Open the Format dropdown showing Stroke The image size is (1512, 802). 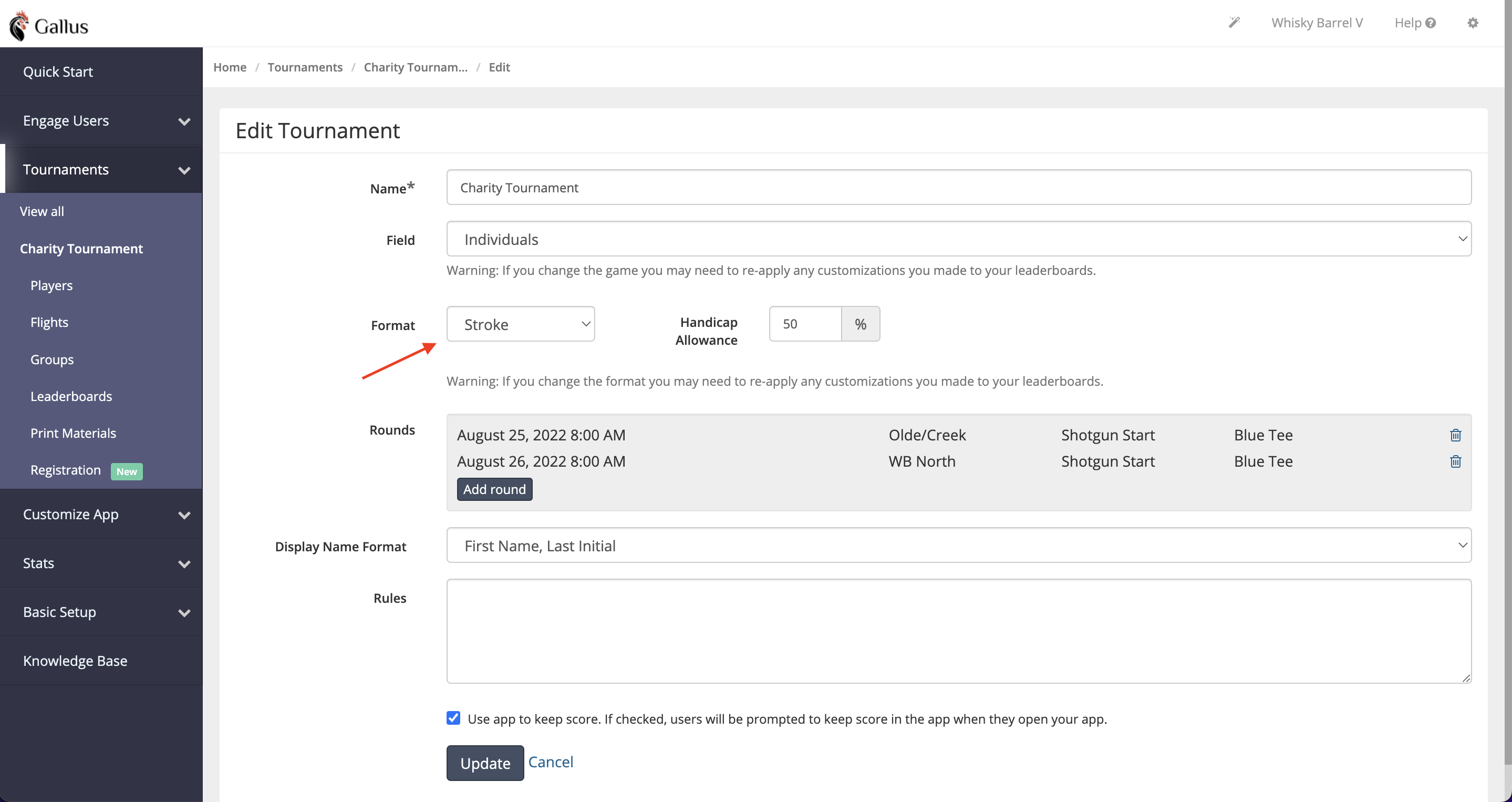pyautogui.click(x=521, y=324)
